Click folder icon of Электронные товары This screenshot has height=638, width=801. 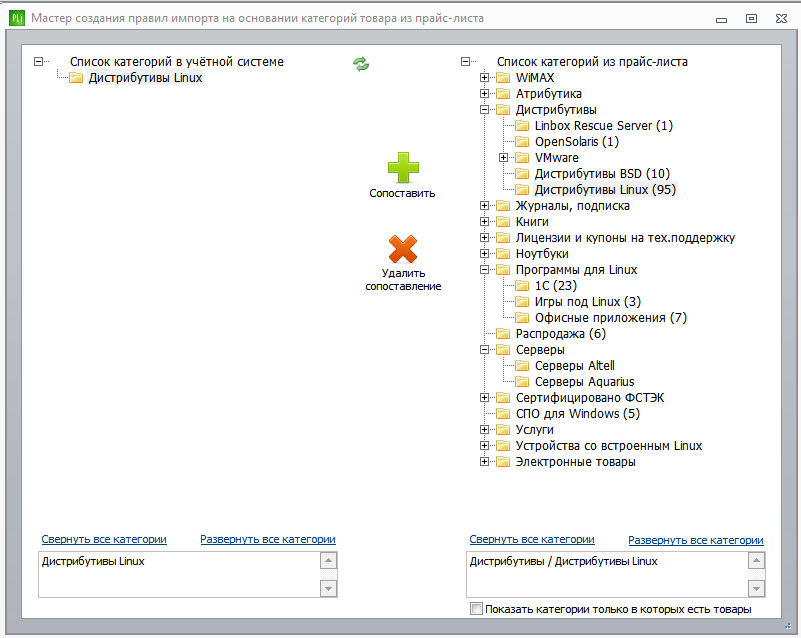[x=503, y=462]
